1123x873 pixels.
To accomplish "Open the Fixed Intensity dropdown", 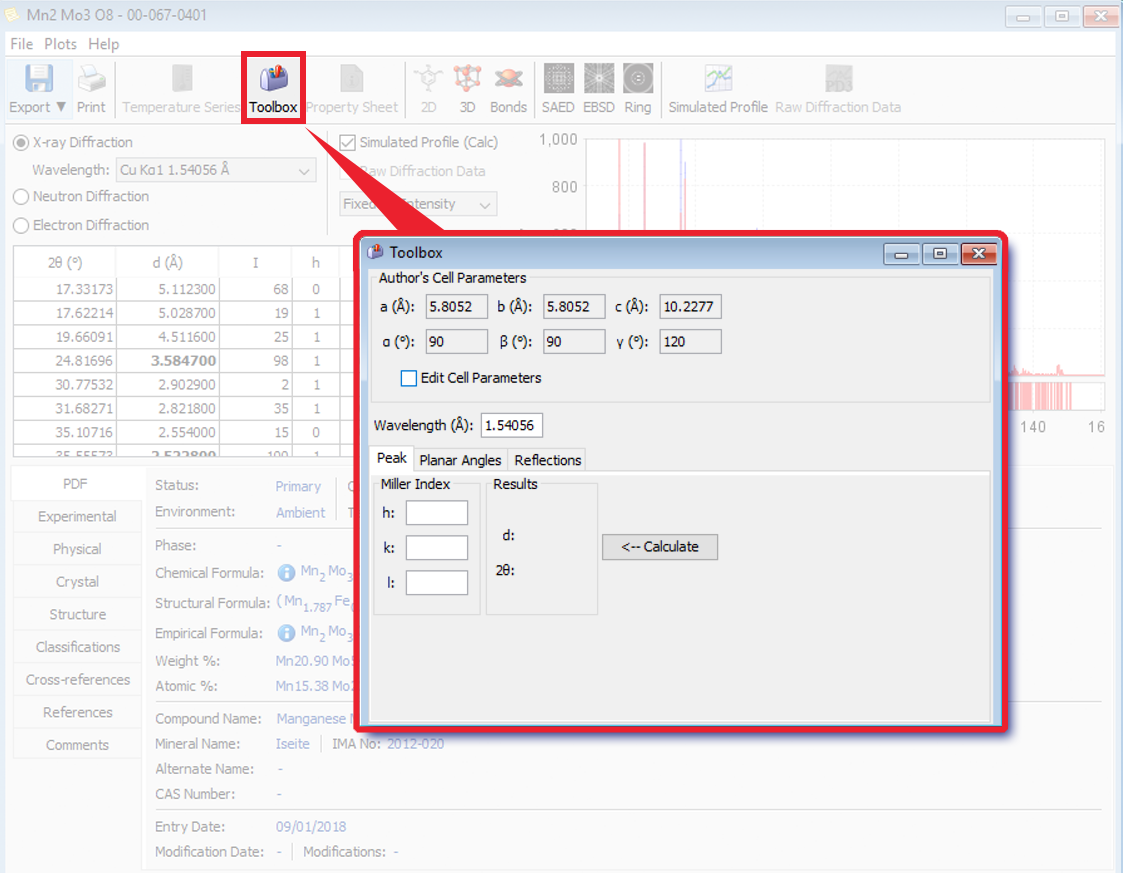I will tap(418, 204).
